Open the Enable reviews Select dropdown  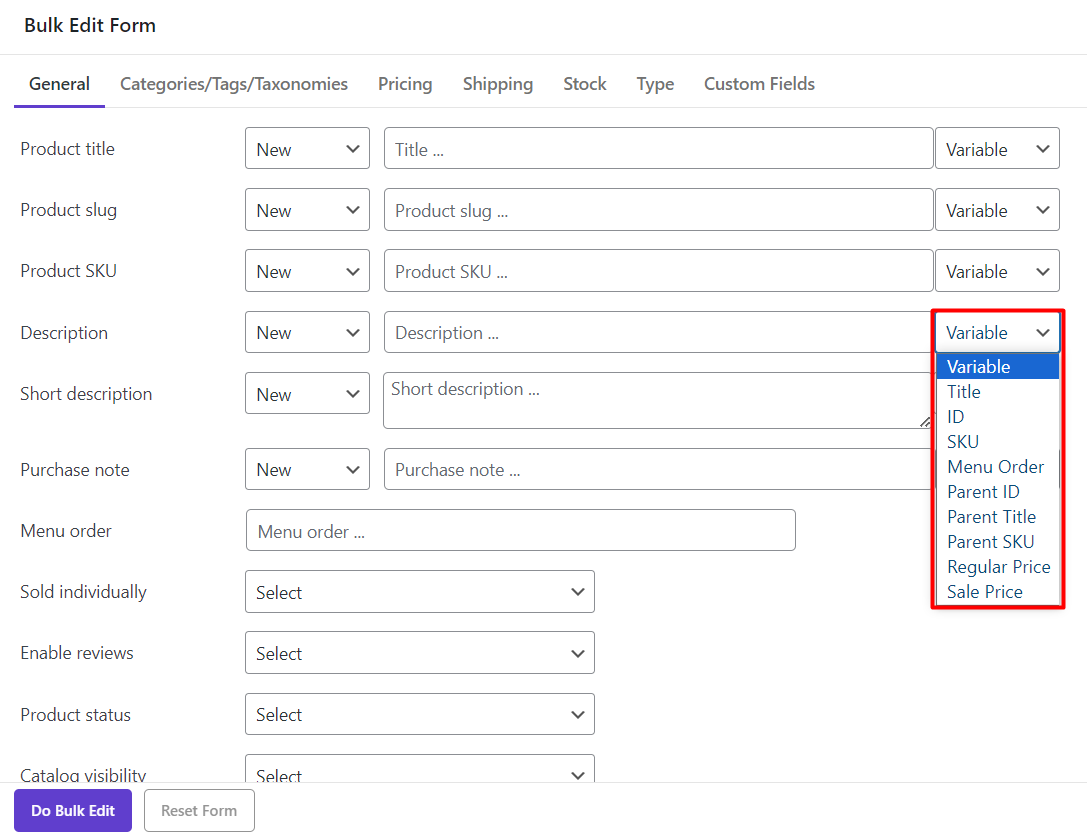tap(419, 653)
